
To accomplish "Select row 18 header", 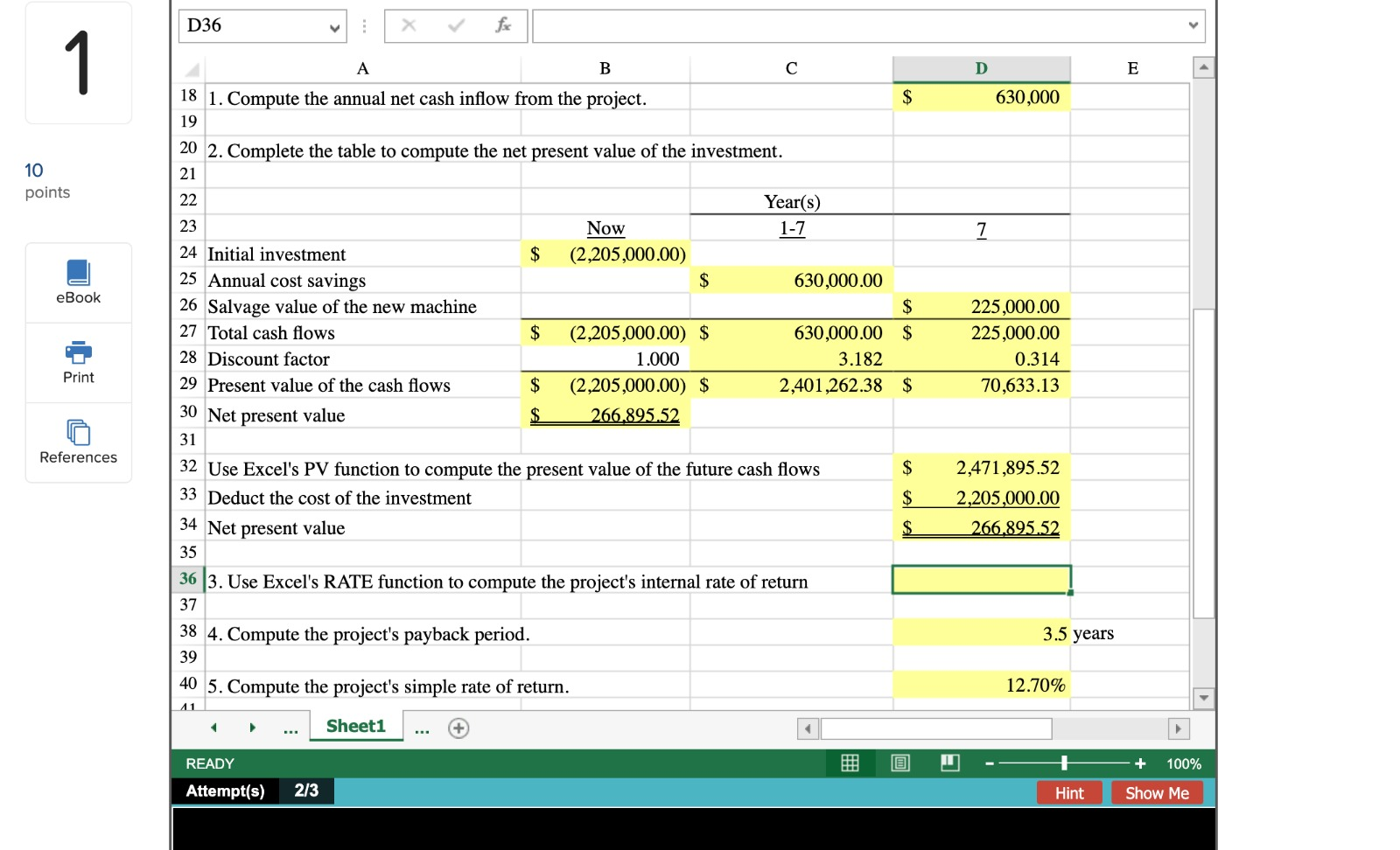I will click(188, 96).
